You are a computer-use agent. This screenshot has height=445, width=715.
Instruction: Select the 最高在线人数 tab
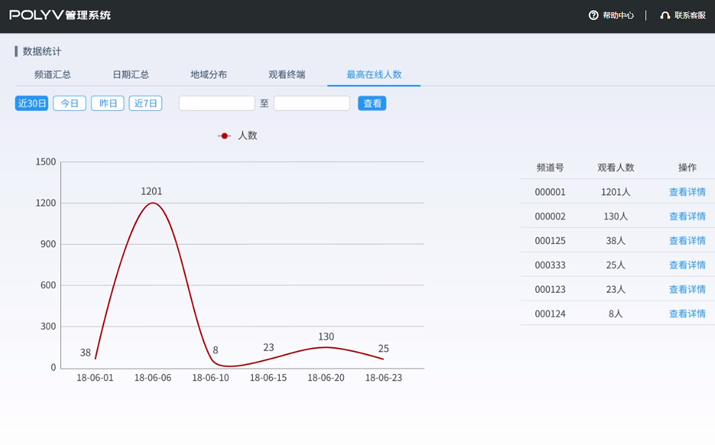pos(374,75)
